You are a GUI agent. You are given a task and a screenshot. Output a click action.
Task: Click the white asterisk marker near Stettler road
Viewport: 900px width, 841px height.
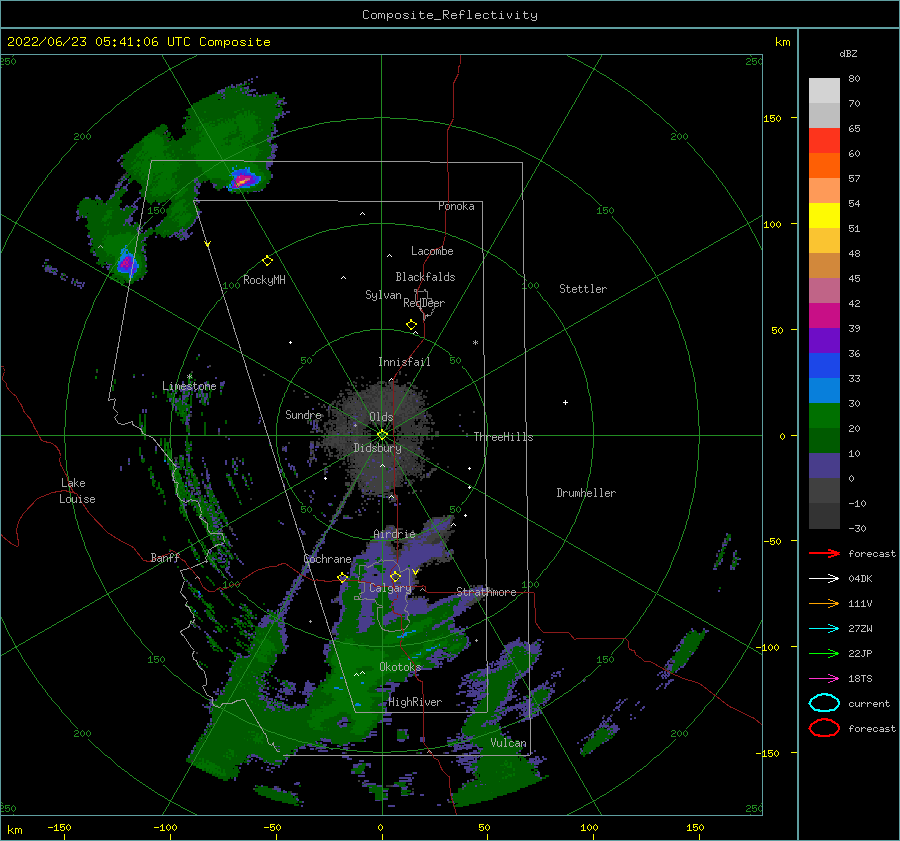[x=475, y=343]
